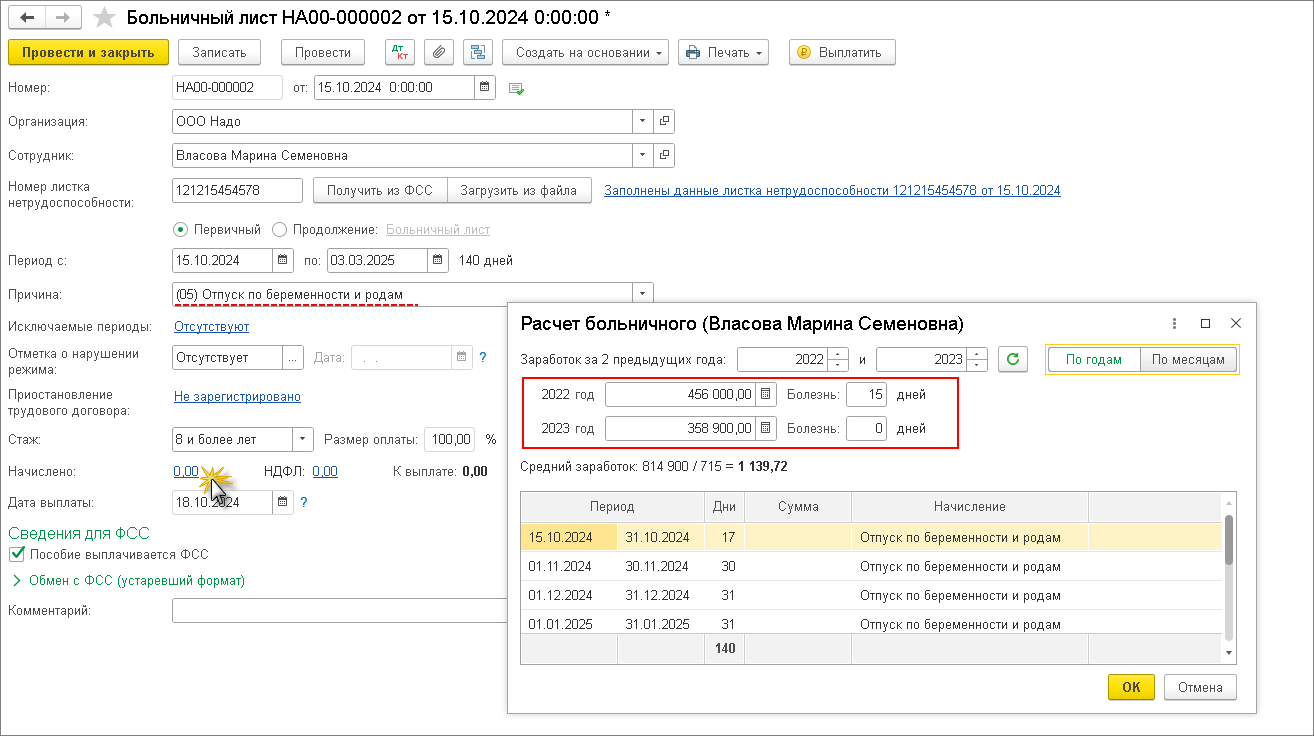Screen dimensions: 1314x736
Task: Expand the Стаж dropdown list
Action: pos(304,439)
